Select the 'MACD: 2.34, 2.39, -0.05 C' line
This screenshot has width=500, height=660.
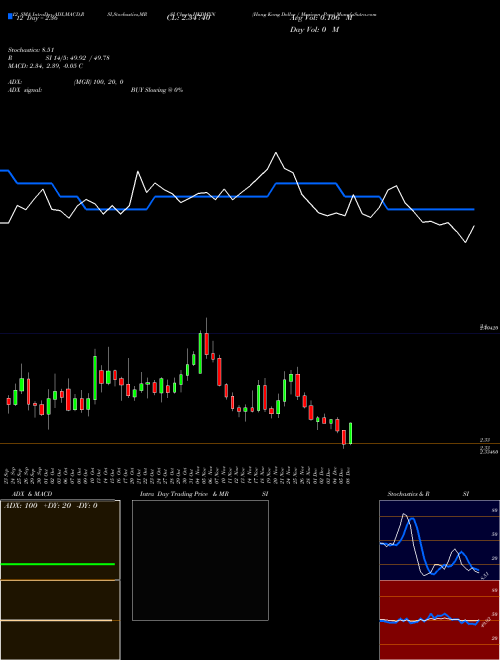click(45, 66)
